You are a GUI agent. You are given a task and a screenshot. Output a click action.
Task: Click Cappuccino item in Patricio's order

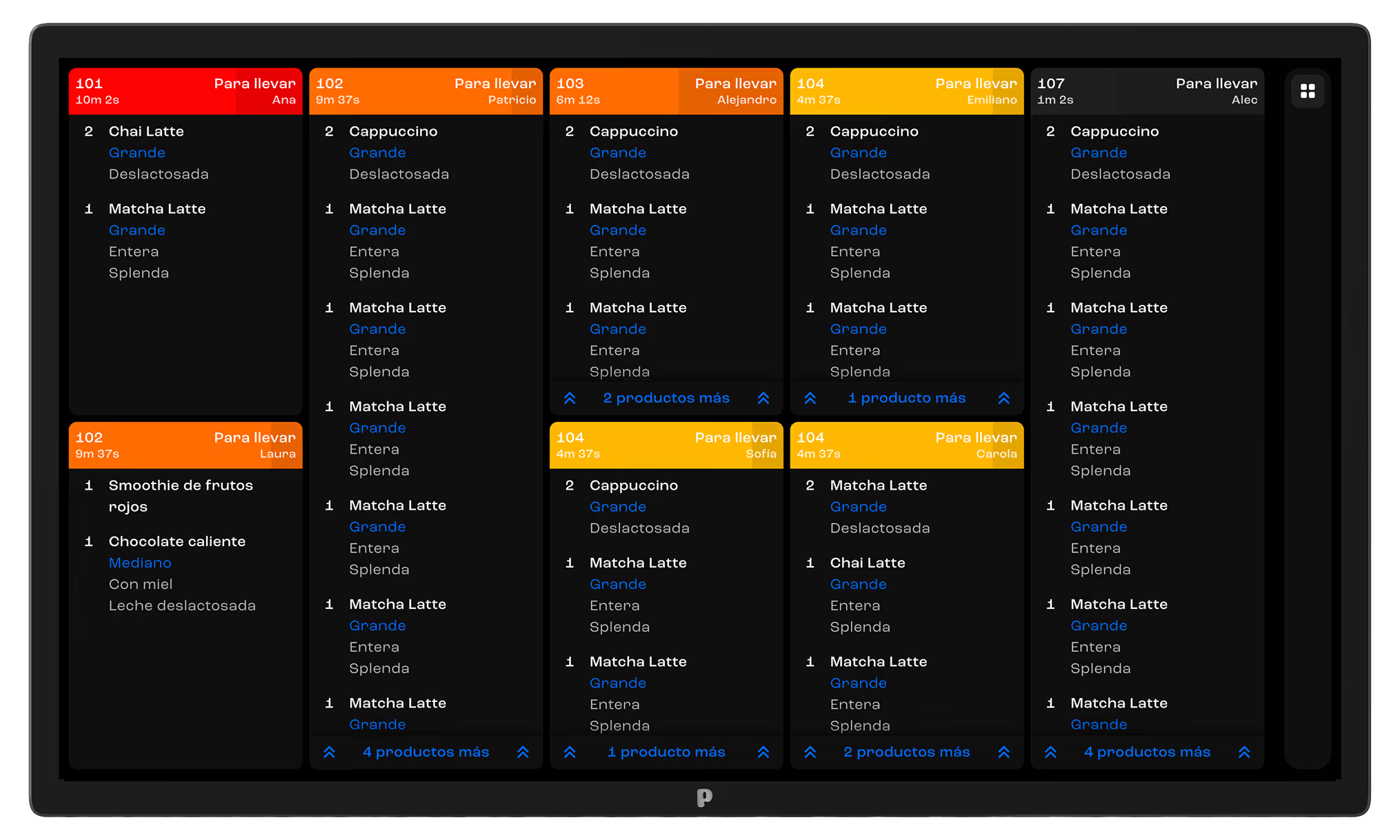[393, 131]
